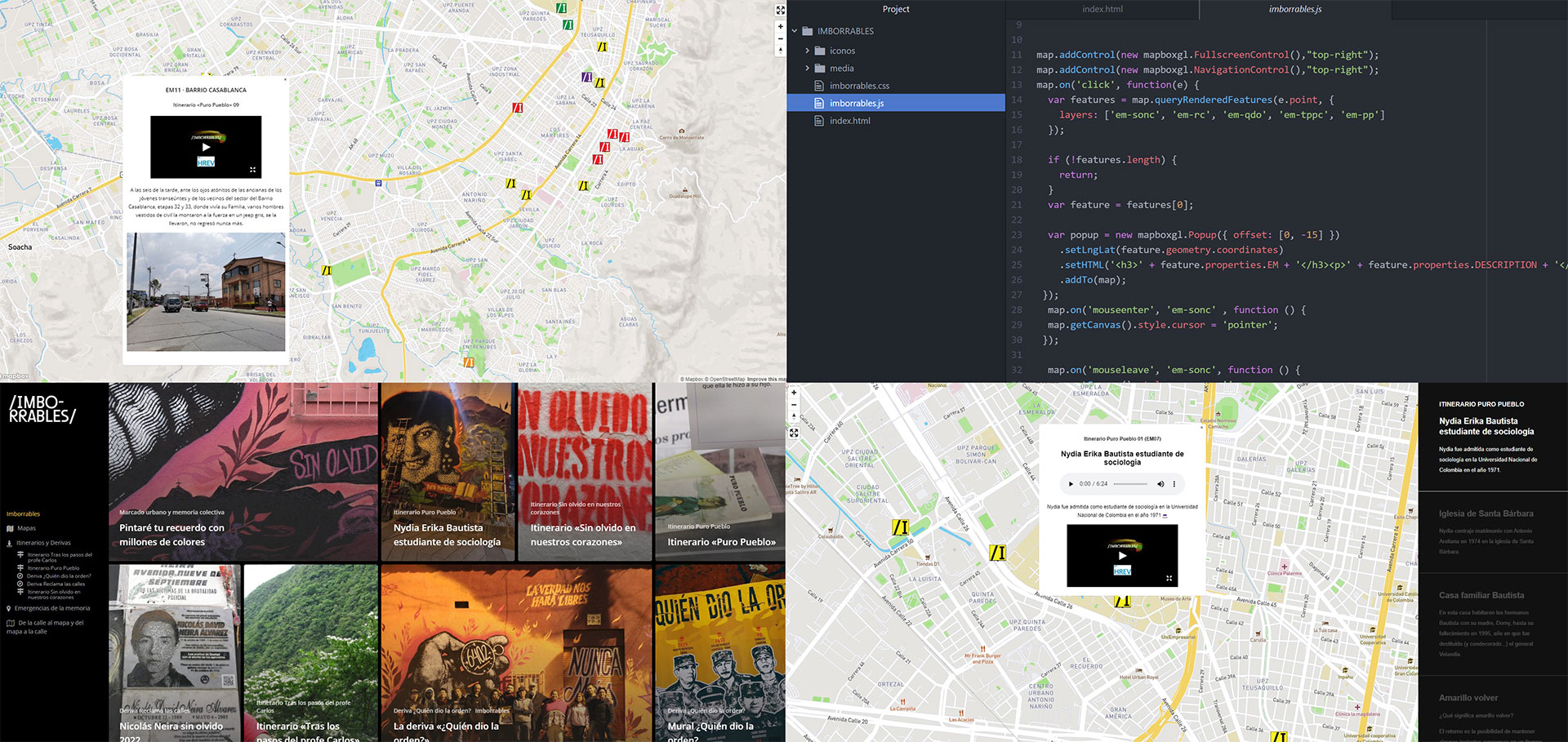Open the 'Mural ¿Quién dio la orden?' card
Viewport: 1568px width, 742px height.
point(719,653)
